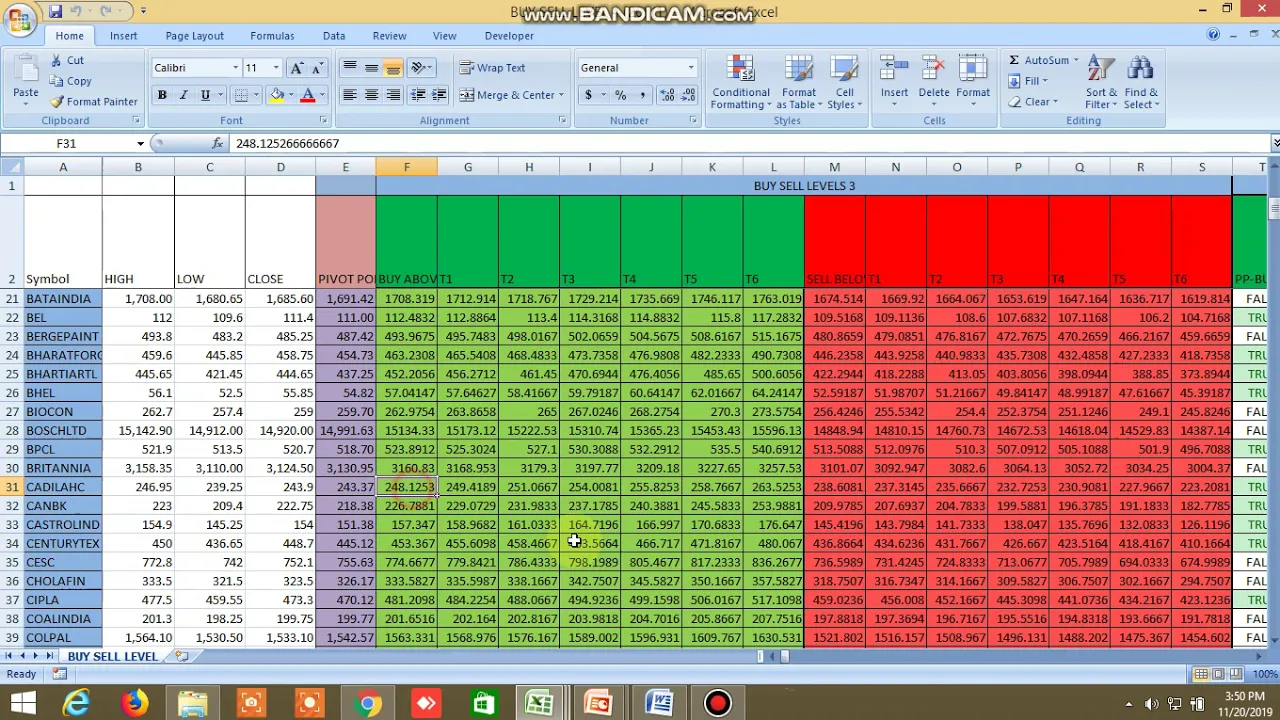Screen dimensions: 1280x720
Task: Click Merge & Center button
Action: coord(506,95)
